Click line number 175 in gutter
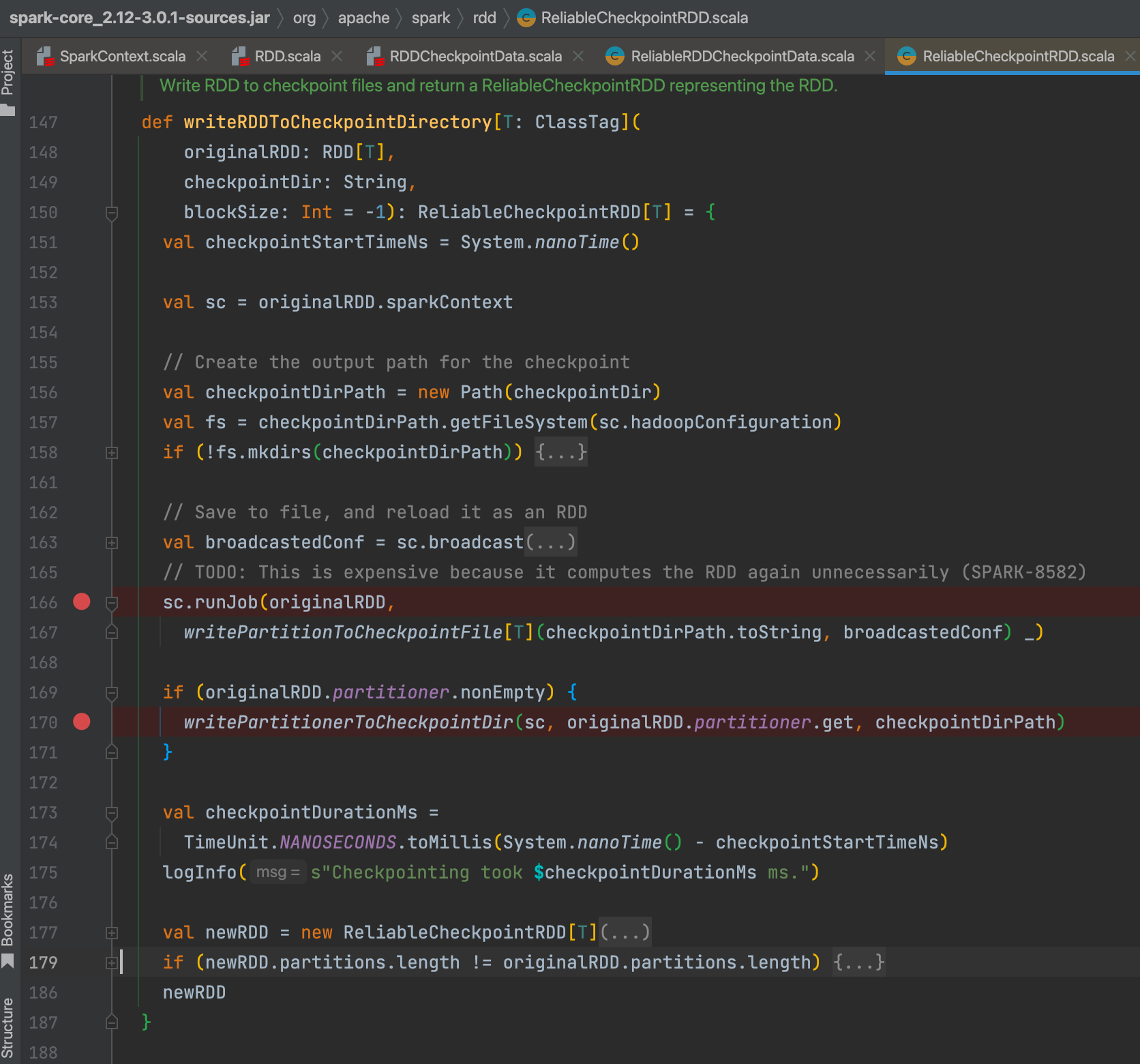This screenshot has height=1064, width=1140. 43,873
